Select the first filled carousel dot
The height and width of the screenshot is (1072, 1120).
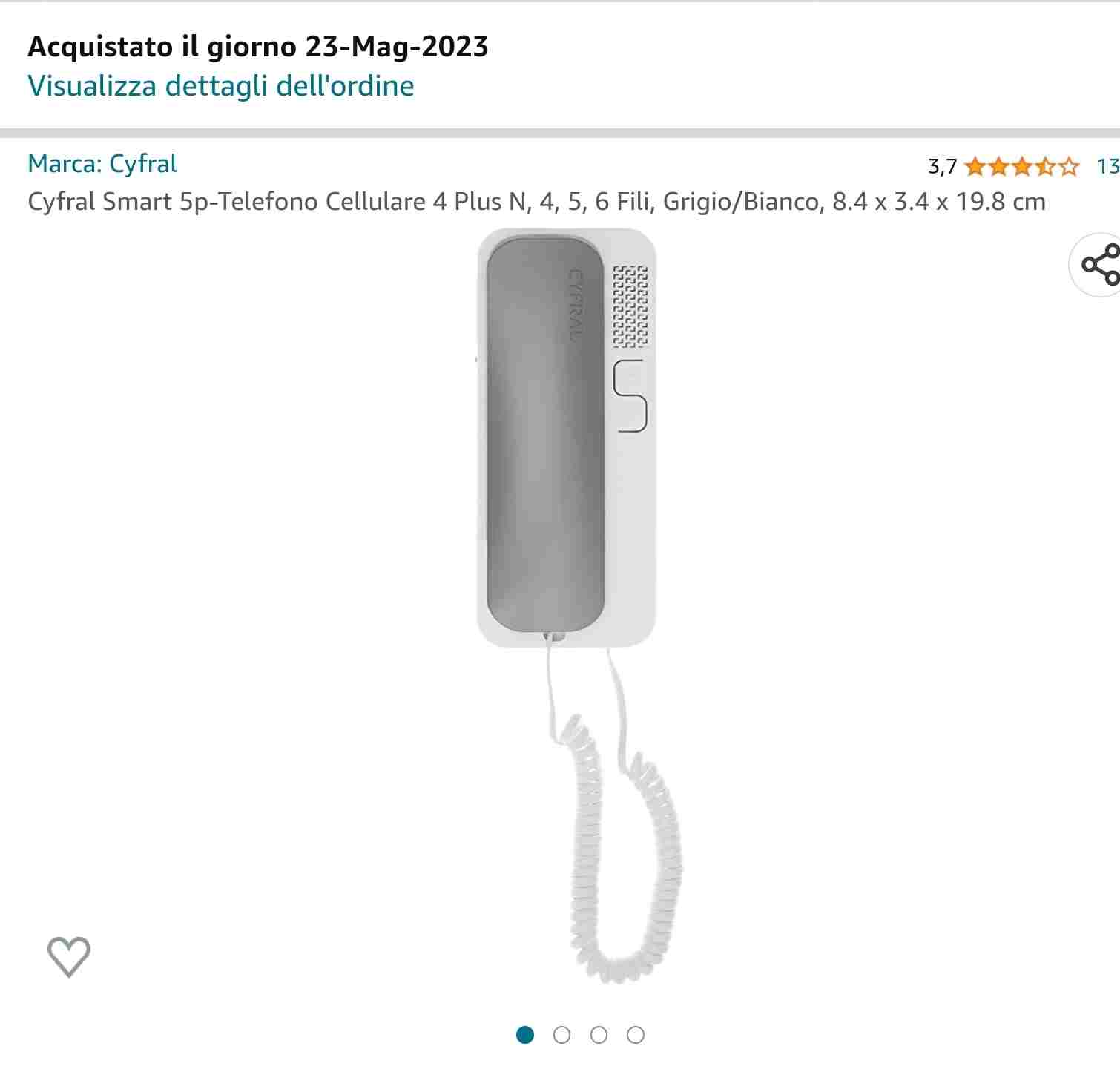(x=525, y=1035)
